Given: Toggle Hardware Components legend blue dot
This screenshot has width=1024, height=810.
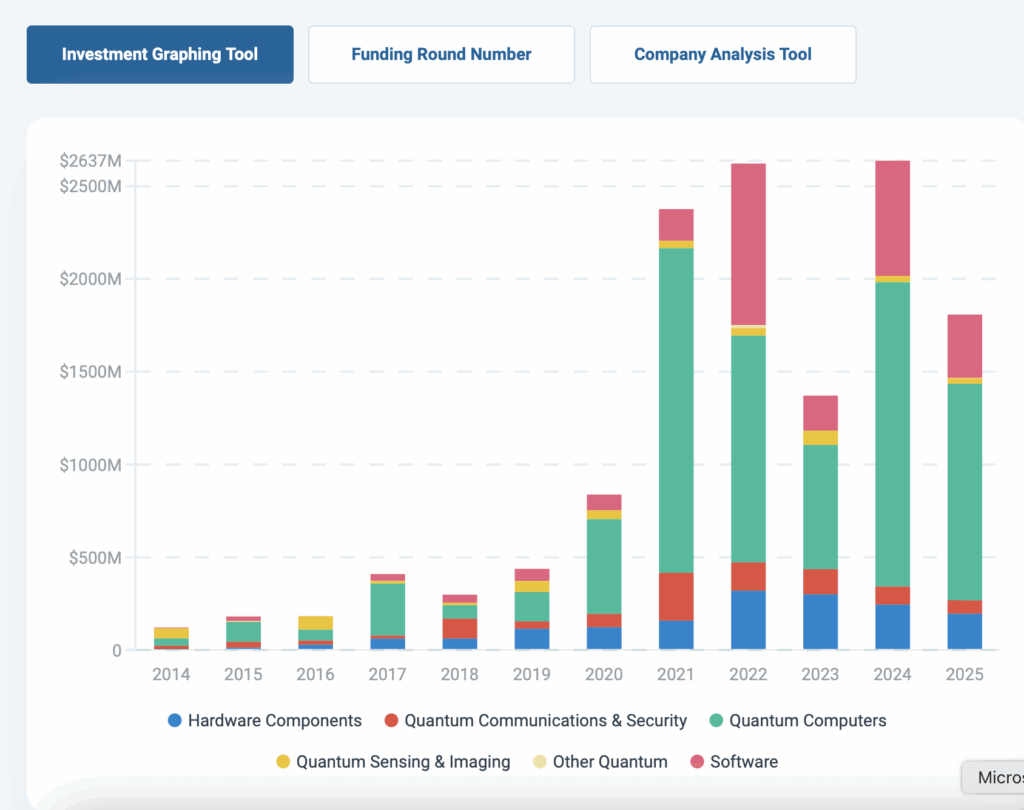Looking at the screenshot, I should pyautogui.click(x=176, y=720).
